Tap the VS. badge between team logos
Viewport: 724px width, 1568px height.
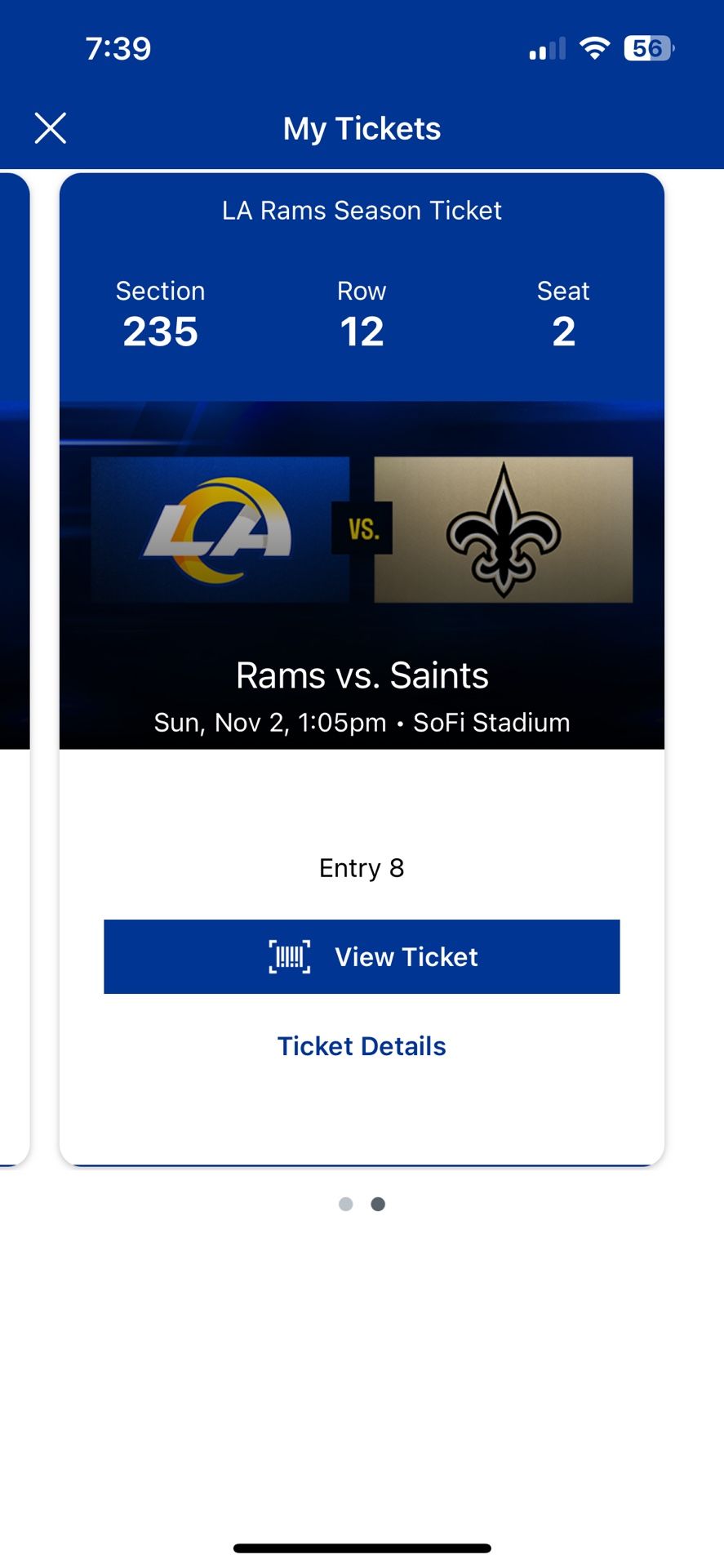362,529
